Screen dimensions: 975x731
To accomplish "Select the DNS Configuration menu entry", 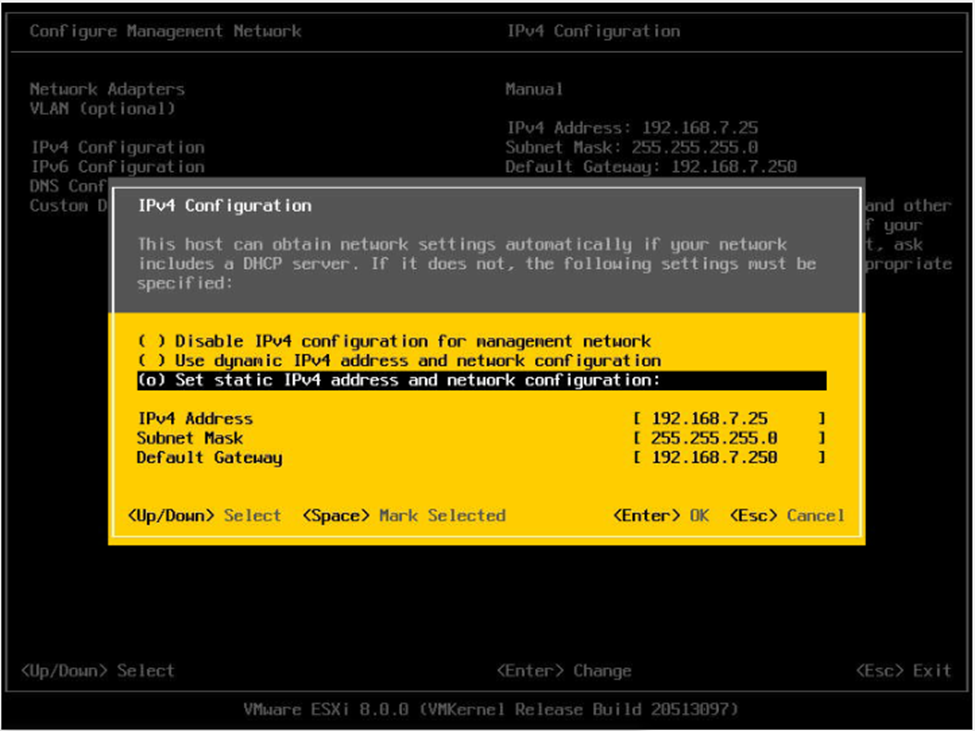I will 68,186.
